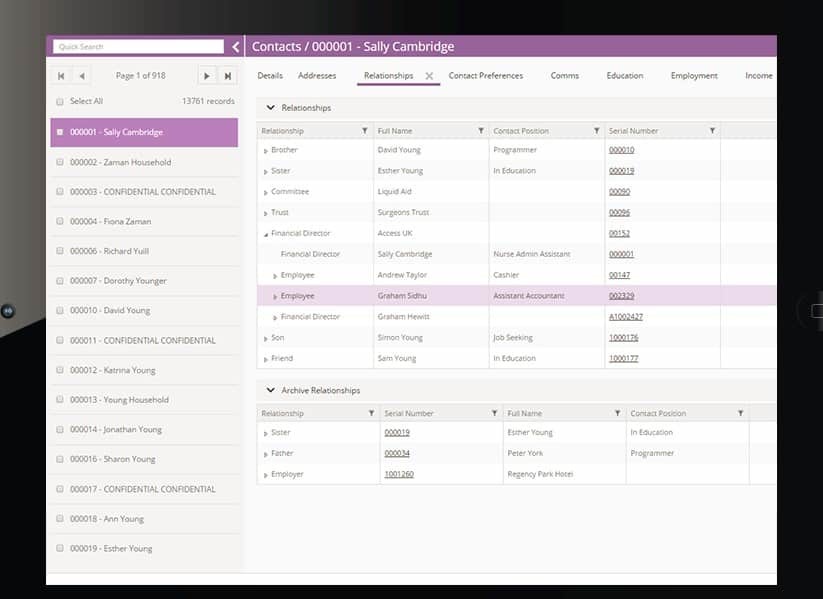Collapse the left contacts sidebar panel
Viewport: 823px width, 599px height.
[236, 47]
